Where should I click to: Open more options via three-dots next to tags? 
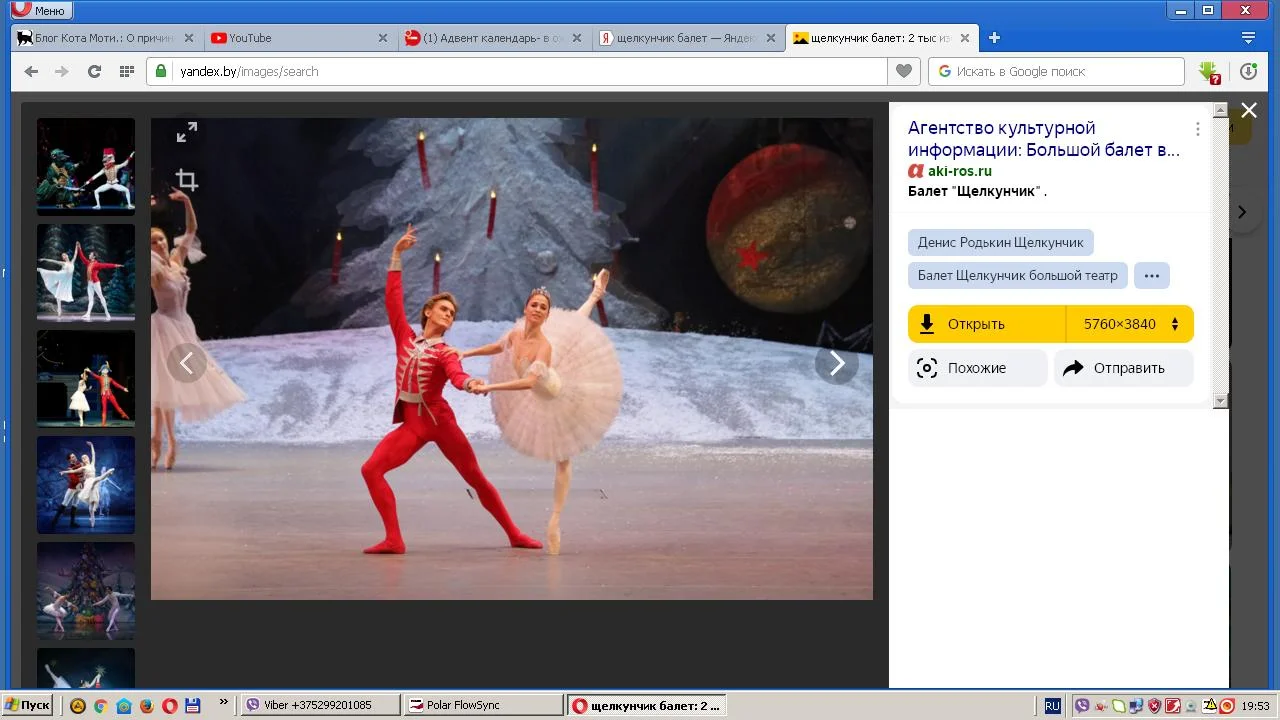[1152, 275]
